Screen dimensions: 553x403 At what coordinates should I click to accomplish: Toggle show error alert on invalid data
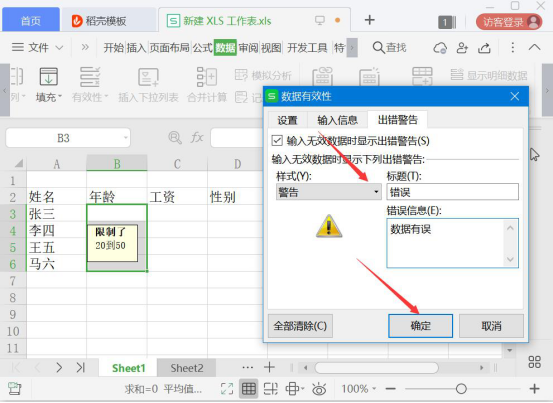pos(277,140)
